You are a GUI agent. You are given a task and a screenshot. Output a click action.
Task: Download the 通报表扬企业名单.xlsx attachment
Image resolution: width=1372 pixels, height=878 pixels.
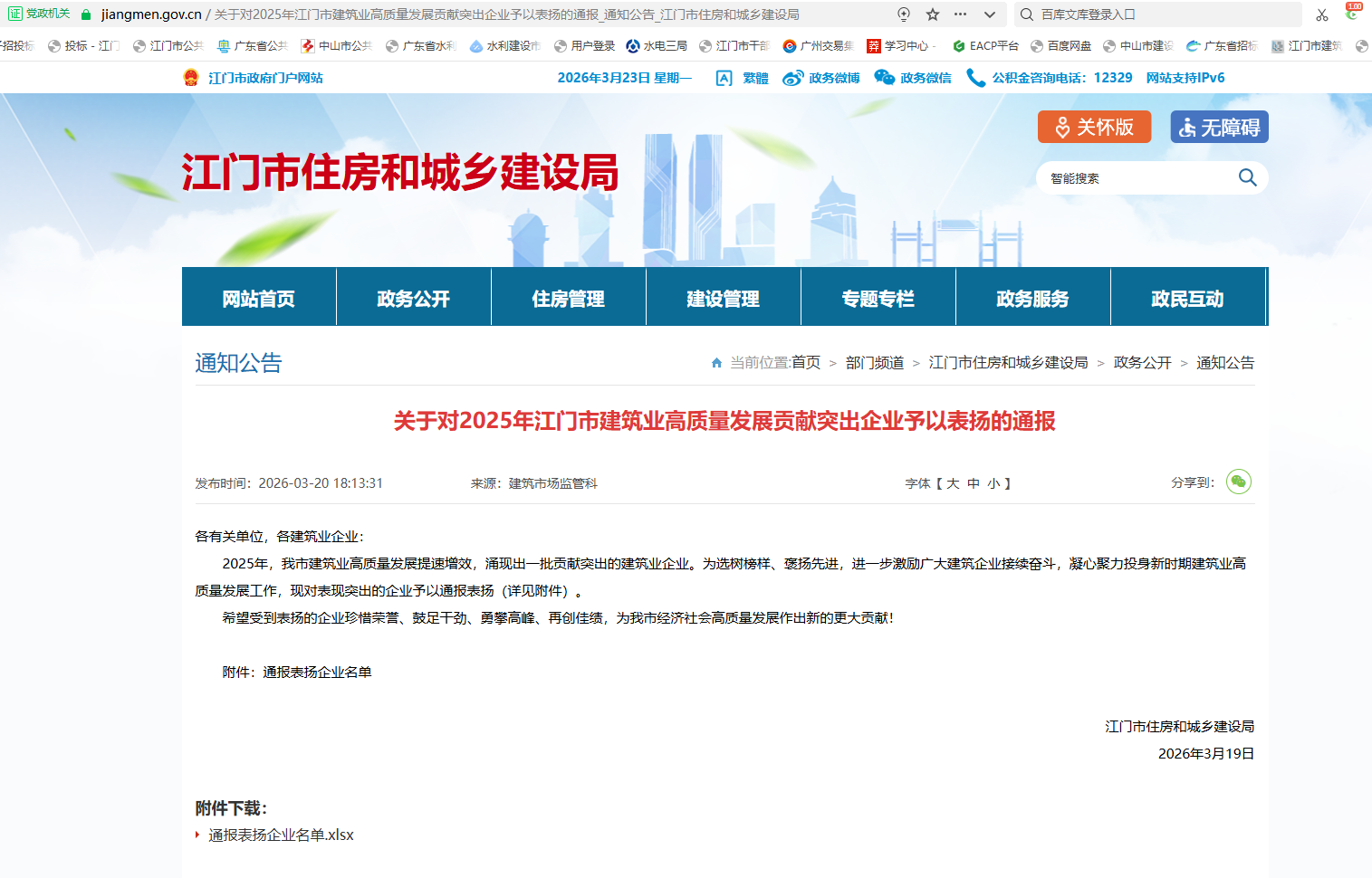coord(281,835)
